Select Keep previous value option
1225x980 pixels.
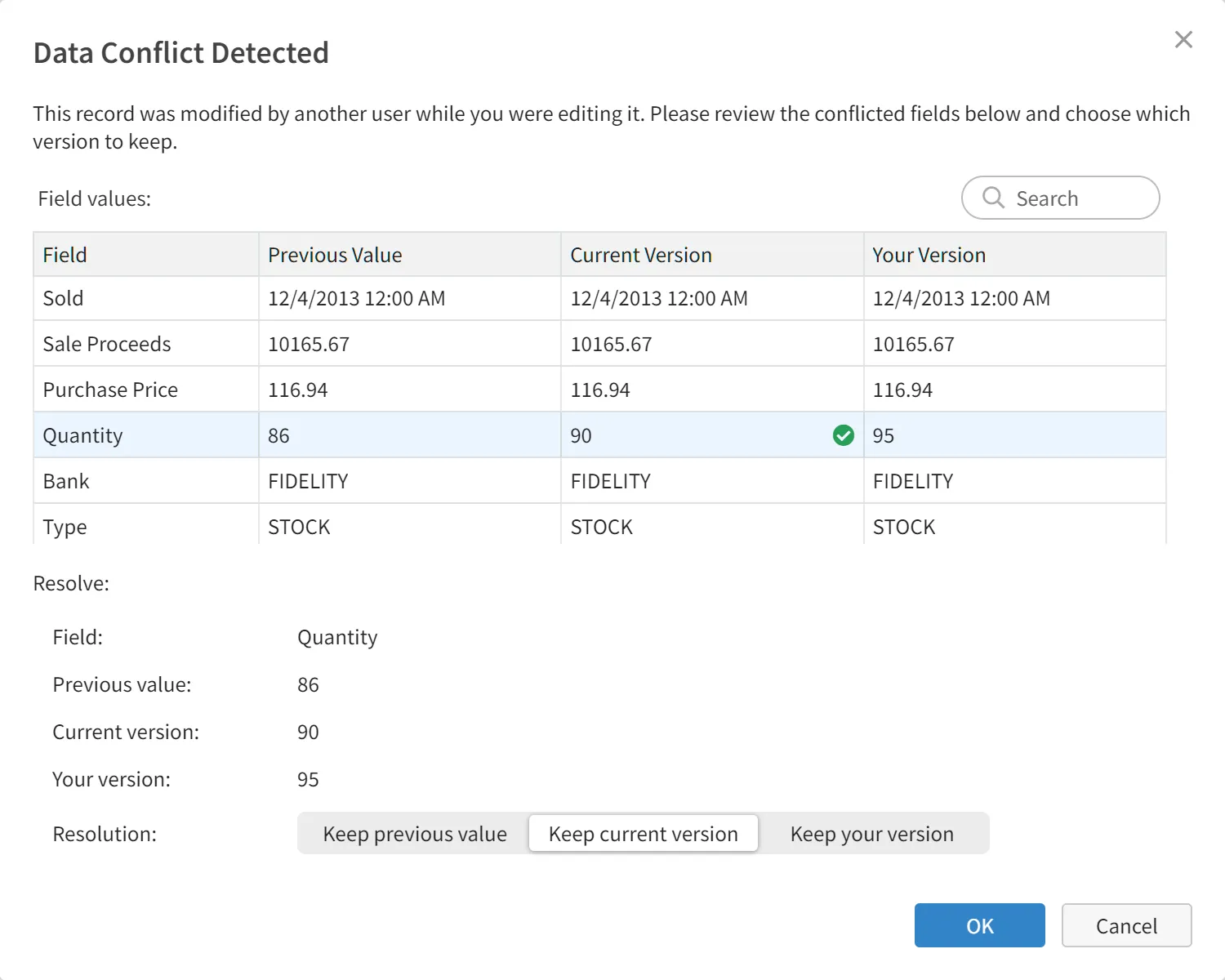(414, 834)
